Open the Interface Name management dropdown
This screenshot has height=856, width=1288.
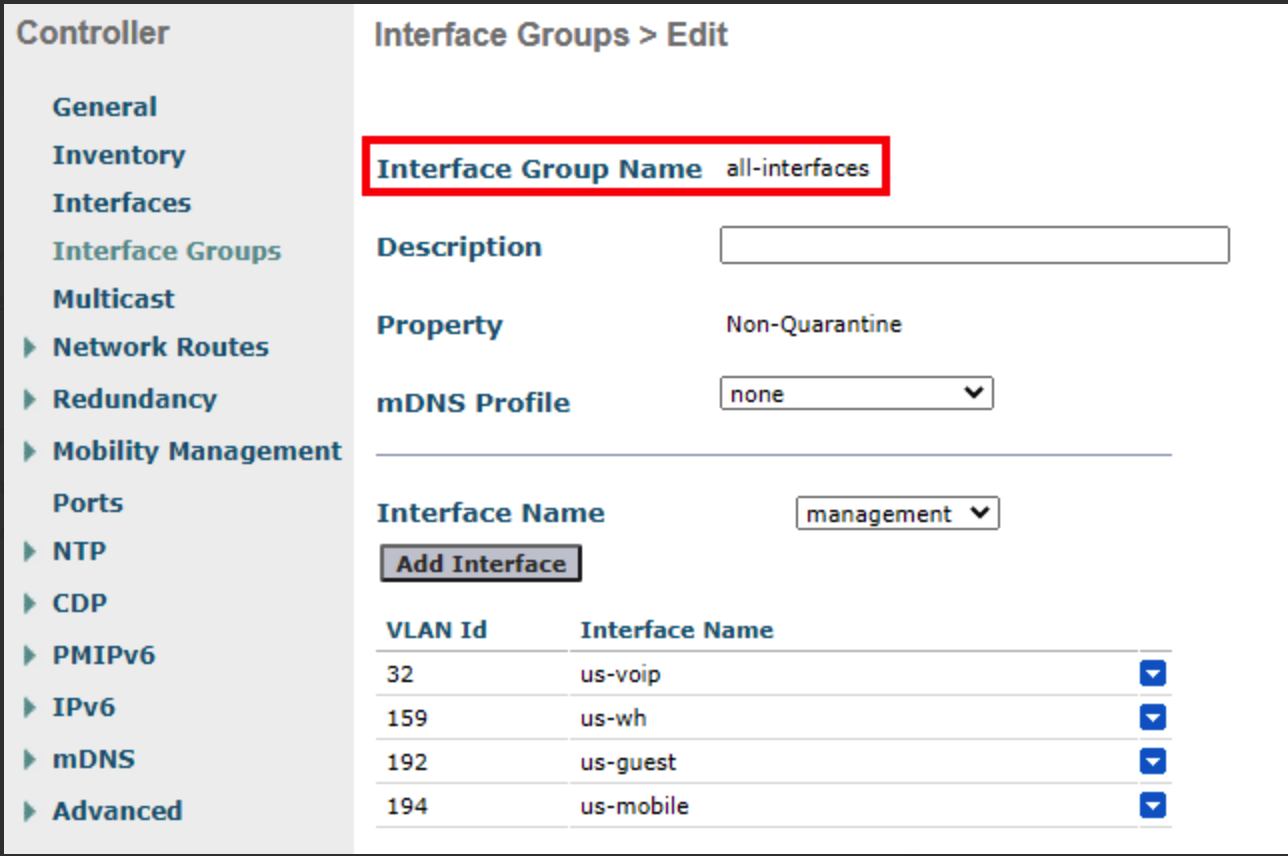point(897,514)
